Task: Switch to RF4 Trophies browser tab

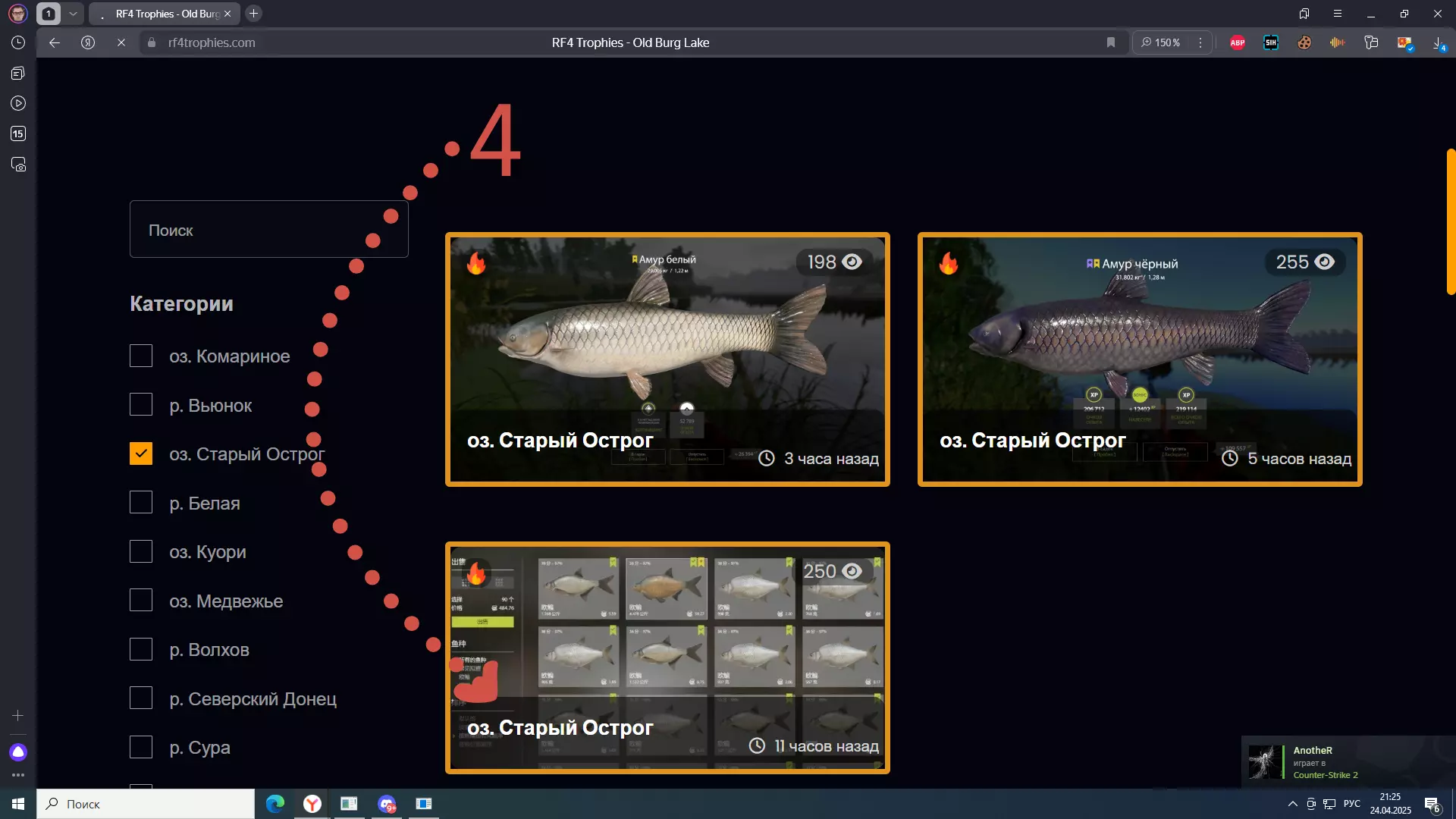Action: pos(167,14)
